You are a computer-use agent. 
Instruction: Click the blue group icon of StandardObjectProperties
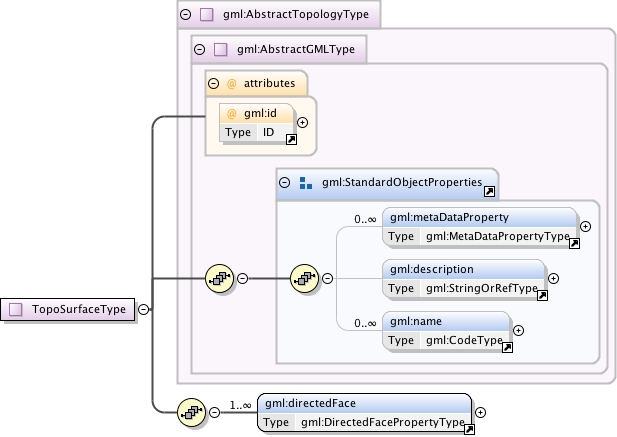(306, 183)
